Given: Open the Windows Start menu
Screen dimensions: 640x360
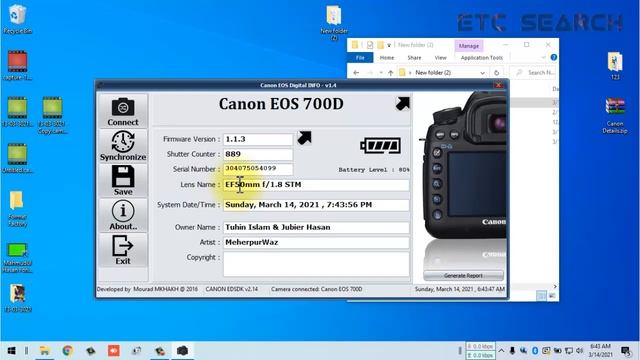Looking at the screenshot, I should click(11, 351).
